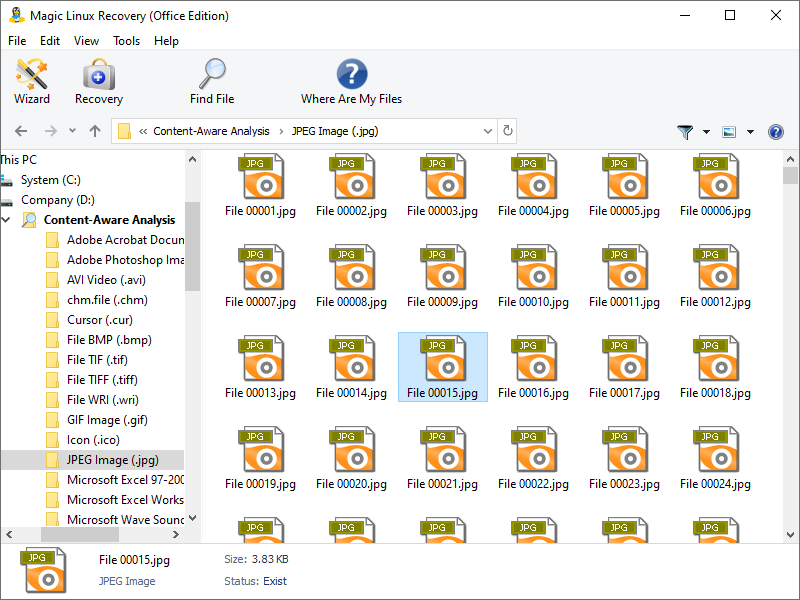Click the Recovery toolbar icon
Screen dimensions: 800x600
pyautogui.click(x=99, y=81)
